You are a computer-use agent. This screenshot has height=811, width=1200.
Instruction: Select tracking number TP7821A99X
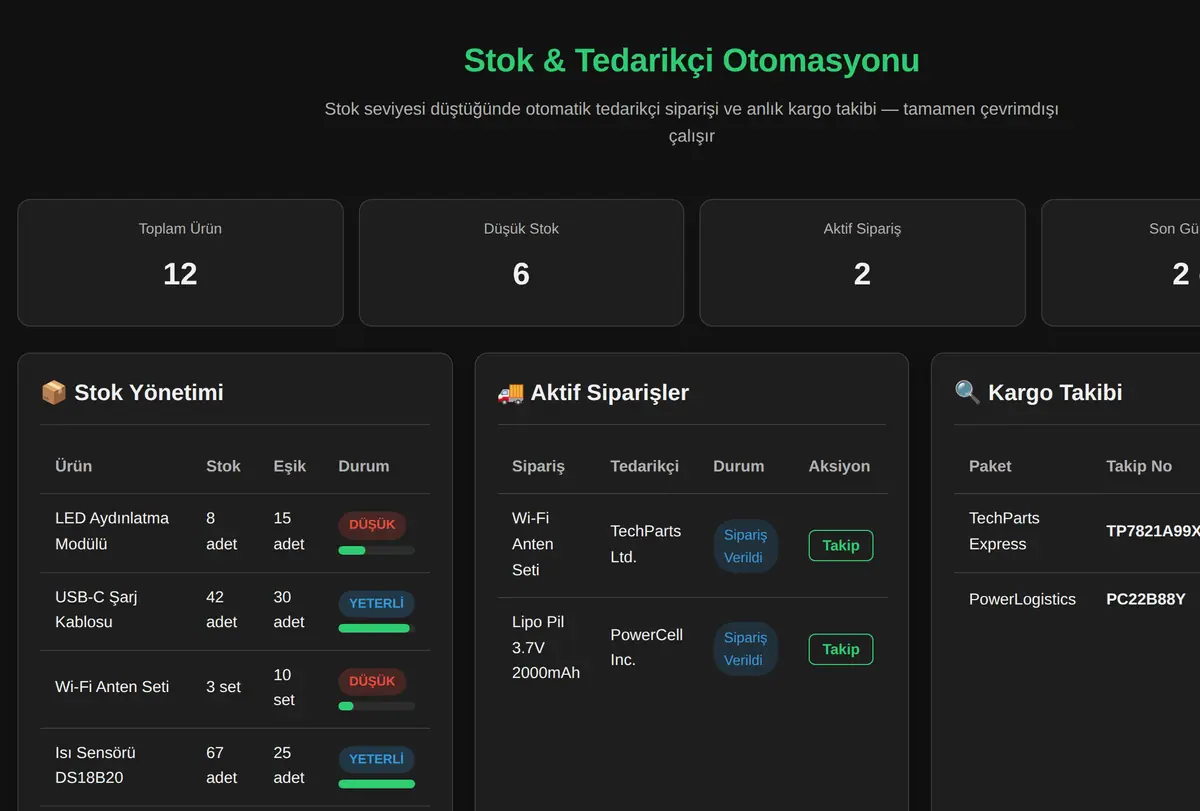click(x=1153, y=531)
